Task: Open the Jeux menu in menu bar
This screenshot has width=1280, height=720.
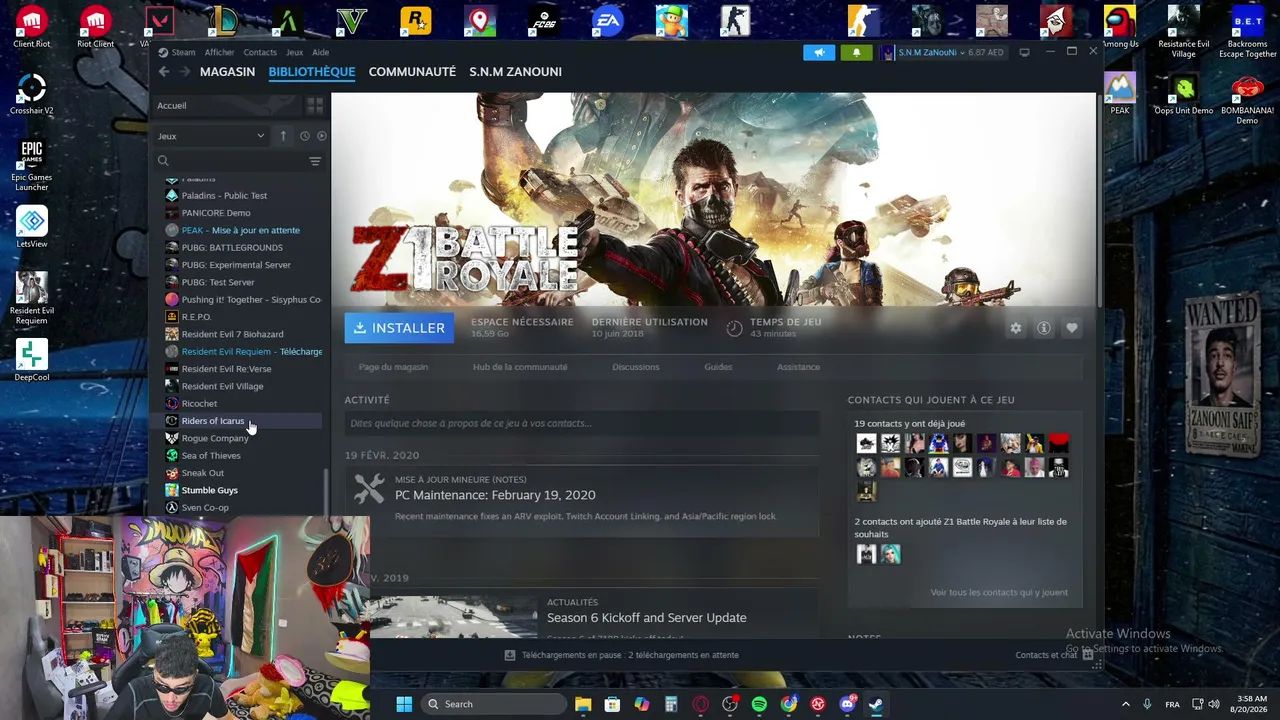Action: click(x=294, y=52)
